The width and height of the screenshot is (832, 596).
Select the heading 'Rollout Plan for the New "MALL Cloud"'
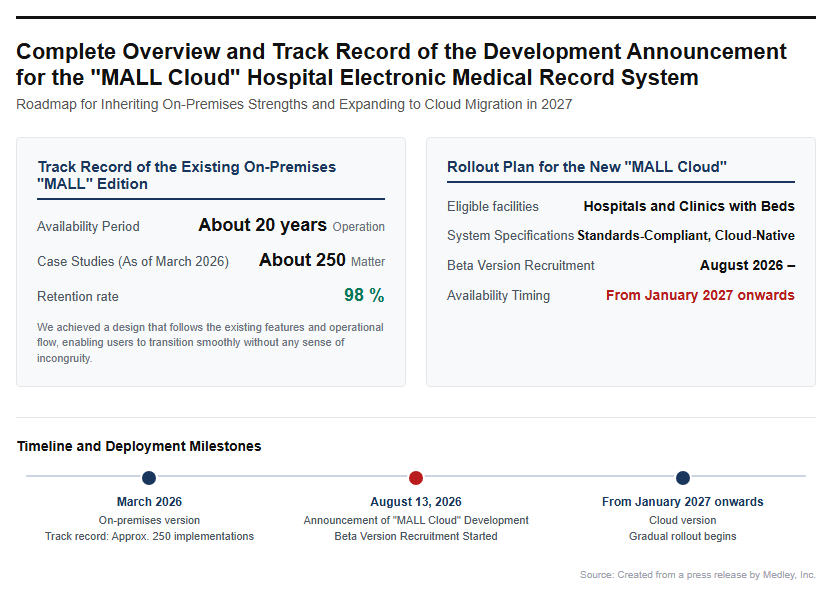[x=587, y=167]
